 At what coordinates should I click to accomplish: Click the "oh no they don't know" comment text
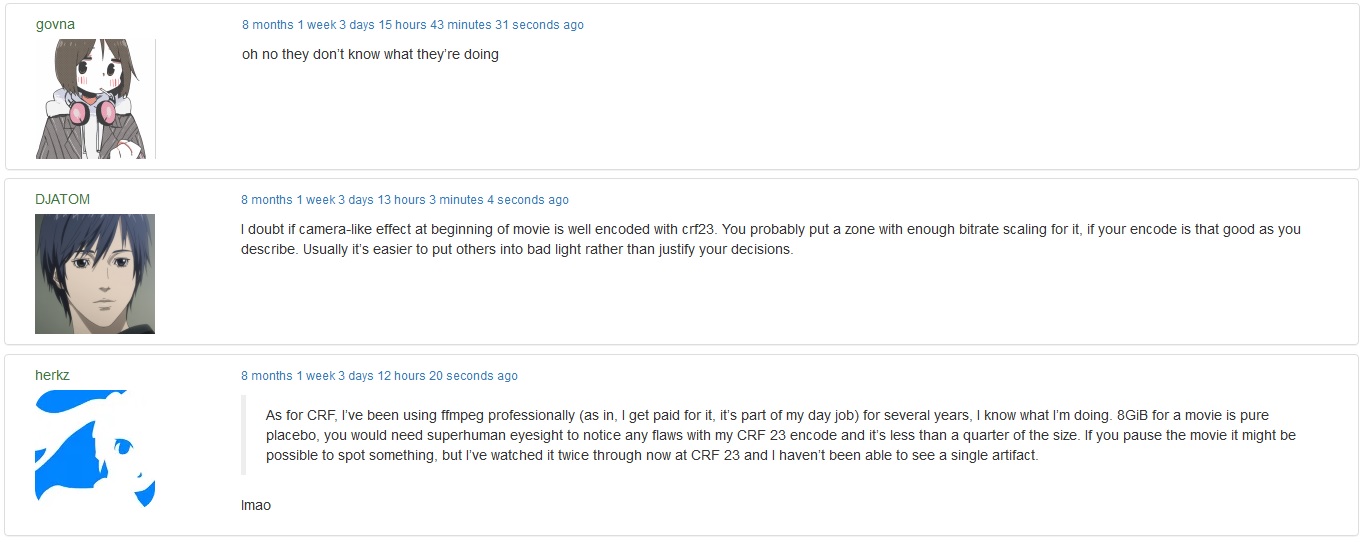[x=370, y=54]
